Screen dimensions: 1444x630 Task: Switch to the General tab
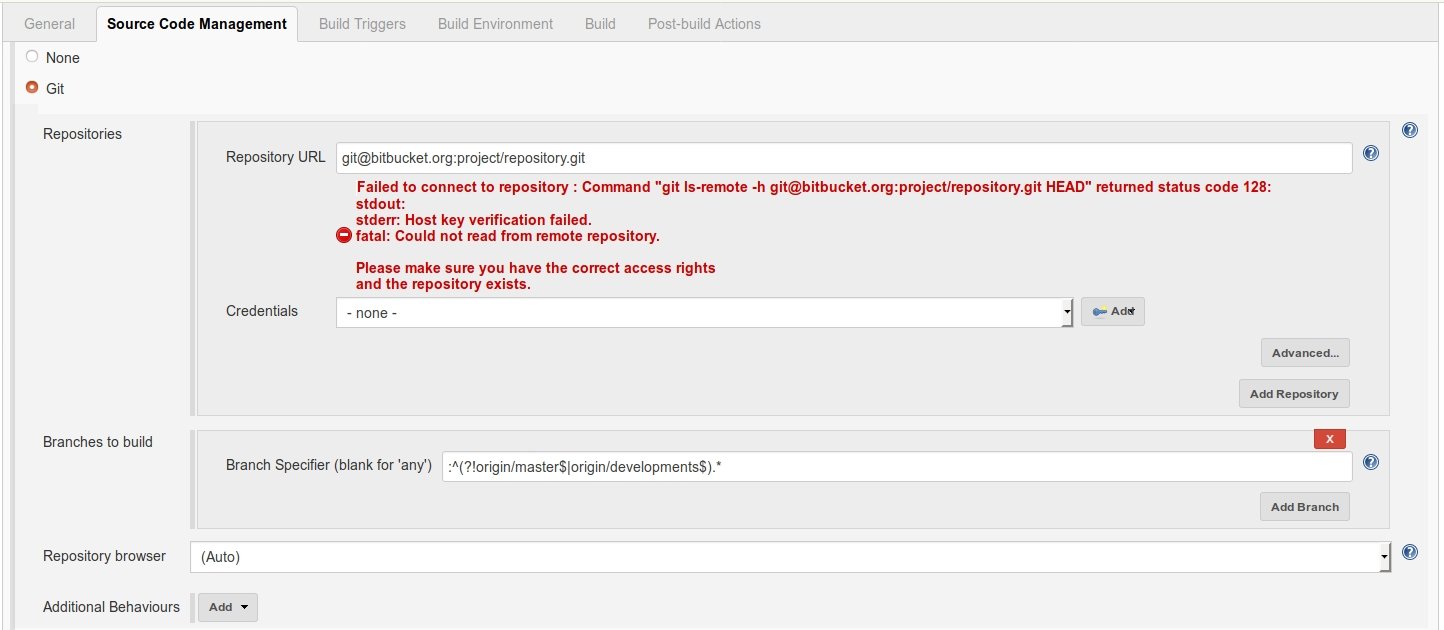[x=49, y=24]
